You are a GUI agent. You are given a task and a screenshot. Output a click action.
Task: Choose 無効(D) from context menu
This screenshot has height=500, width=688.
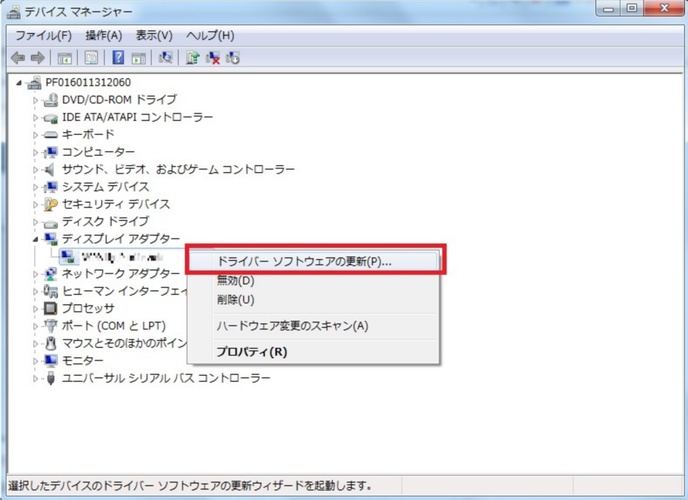[x=314, y=280]
